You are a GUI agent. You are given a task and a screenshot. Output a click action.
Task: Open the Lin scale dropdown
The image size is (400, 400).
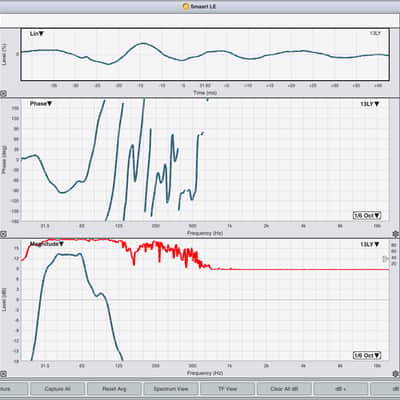pyautogui.click(x=37, y=34)
